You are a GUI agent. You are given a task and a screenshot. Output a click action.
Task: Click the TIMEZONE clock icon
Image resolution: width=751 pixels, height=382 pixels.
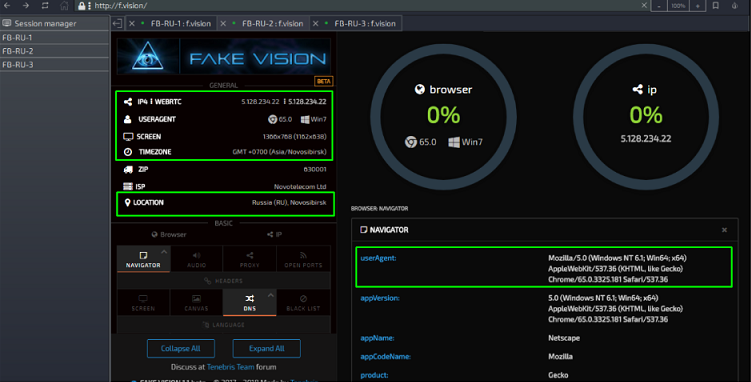(x=128, y=152)
